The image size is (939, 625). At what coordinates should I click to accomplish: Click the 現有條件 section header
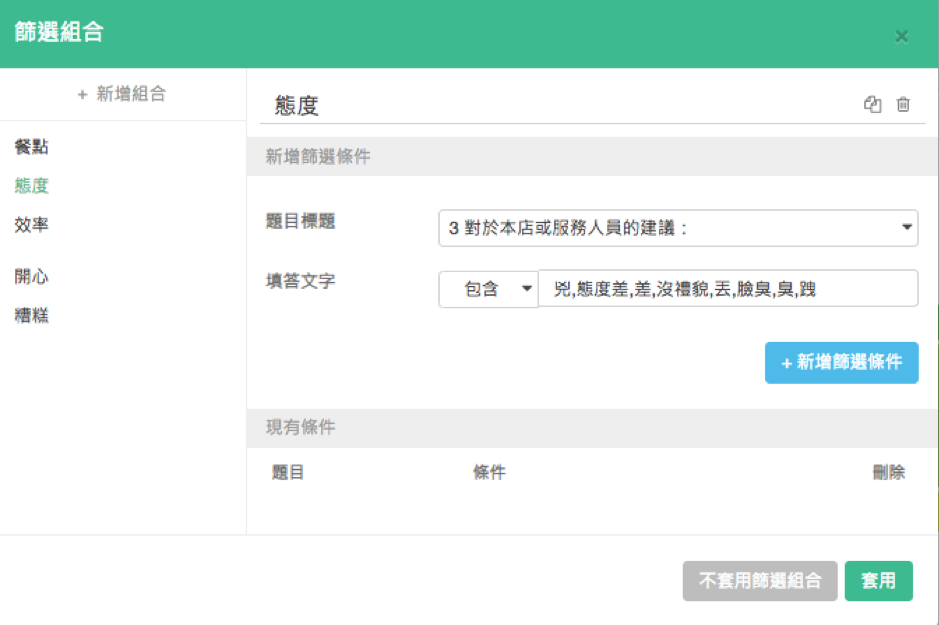[301, 428]
